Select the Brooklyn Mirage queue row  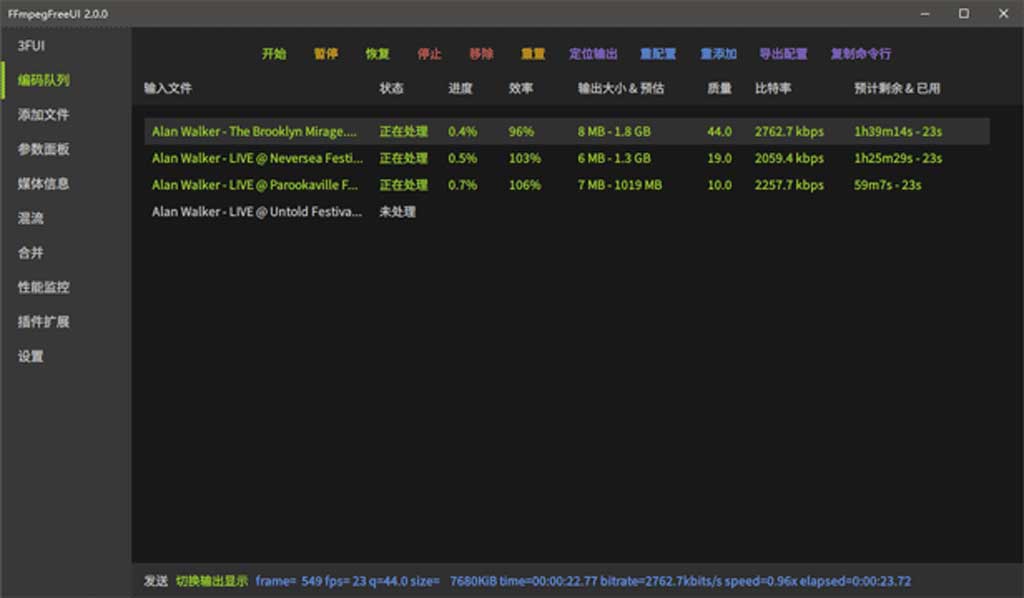click(x=254, y=131)
